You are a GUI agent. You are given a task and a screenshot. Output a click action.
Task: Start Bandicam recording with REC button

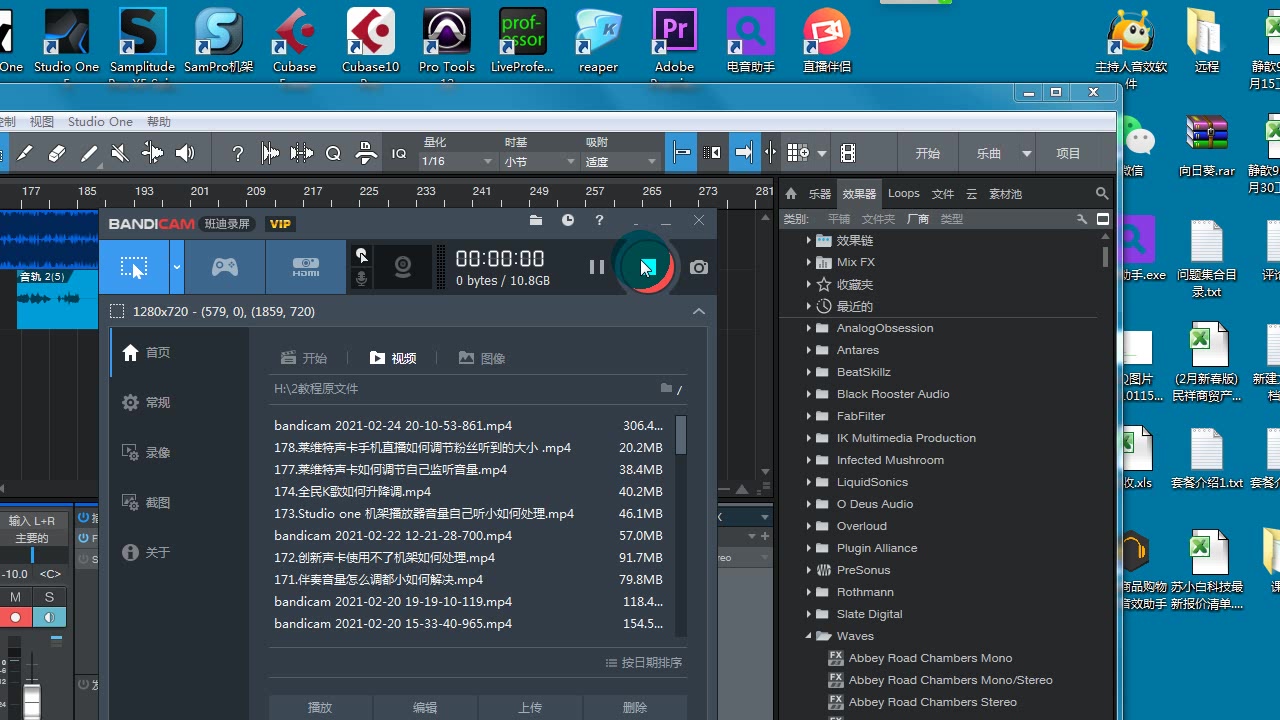pos(647,267)
